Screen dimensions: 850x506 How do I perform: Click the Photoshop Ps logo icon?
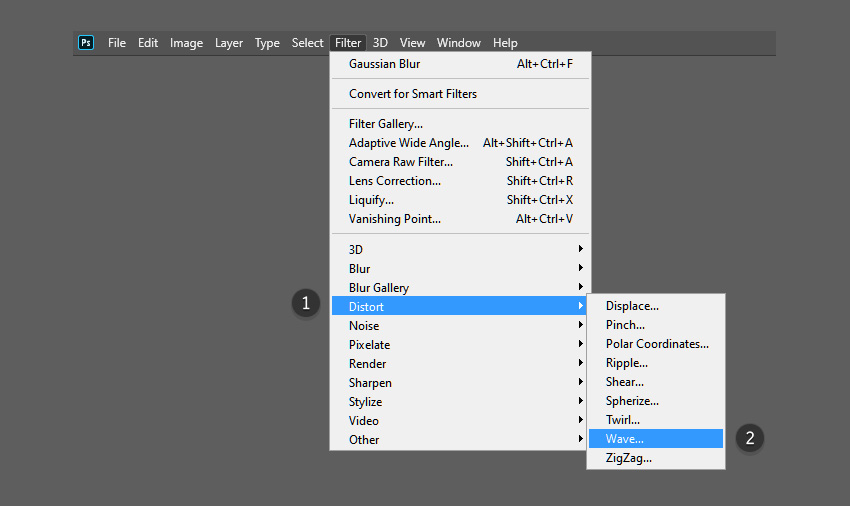tap(86, 42)
